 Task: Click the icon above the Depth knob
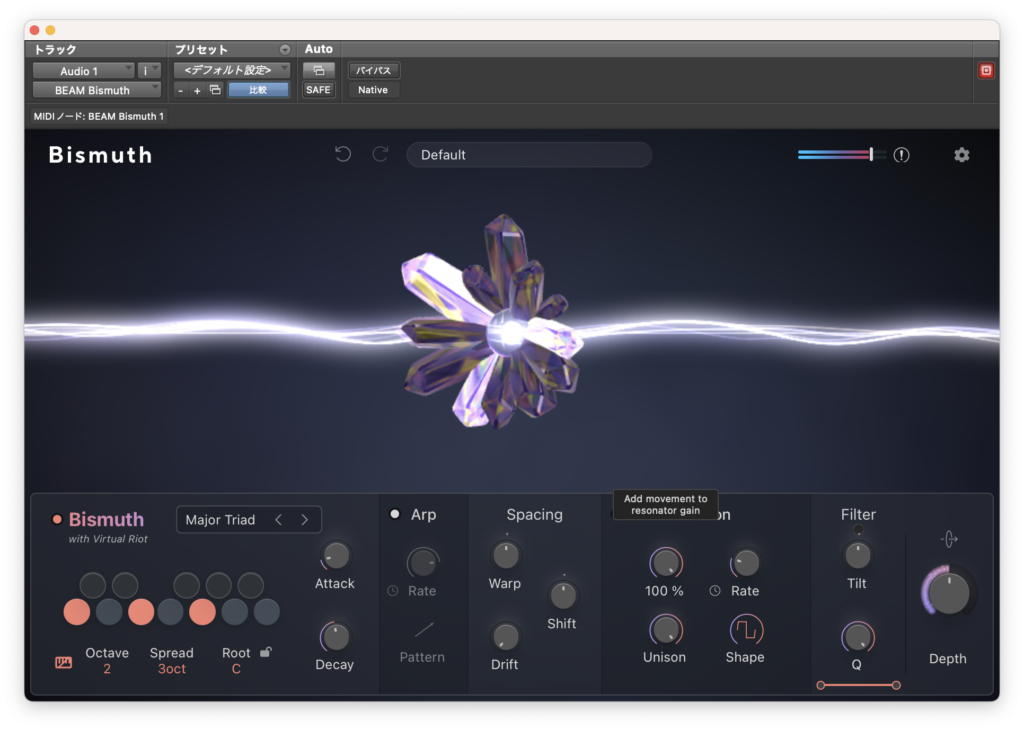pos(949,539)
